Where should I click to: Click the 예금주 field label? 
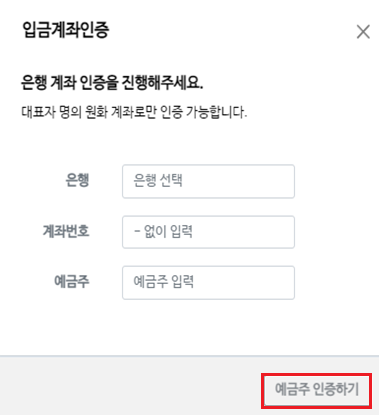point(72,282)
